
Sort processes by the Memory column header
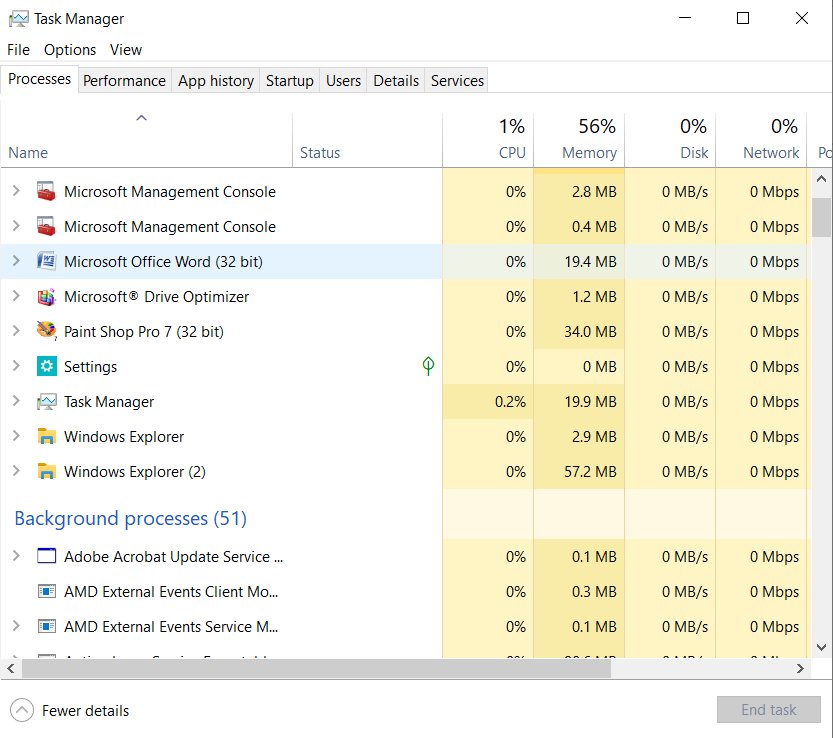pos(579,140)
